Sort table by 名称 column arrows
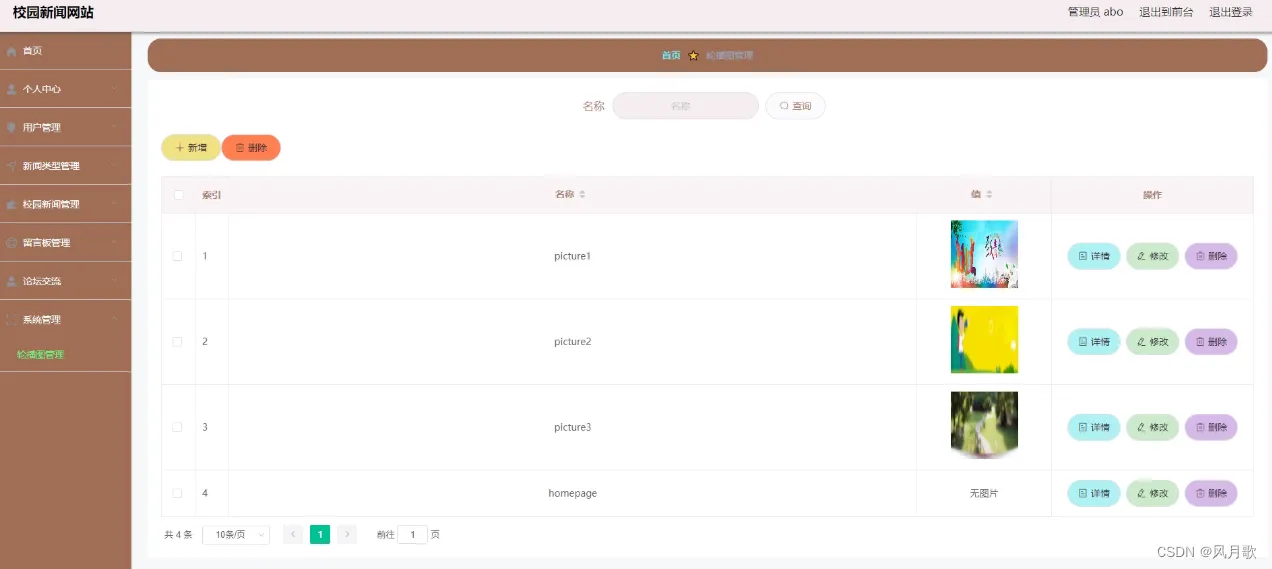This screenshot has height=569, width=1272. (582, 194)
